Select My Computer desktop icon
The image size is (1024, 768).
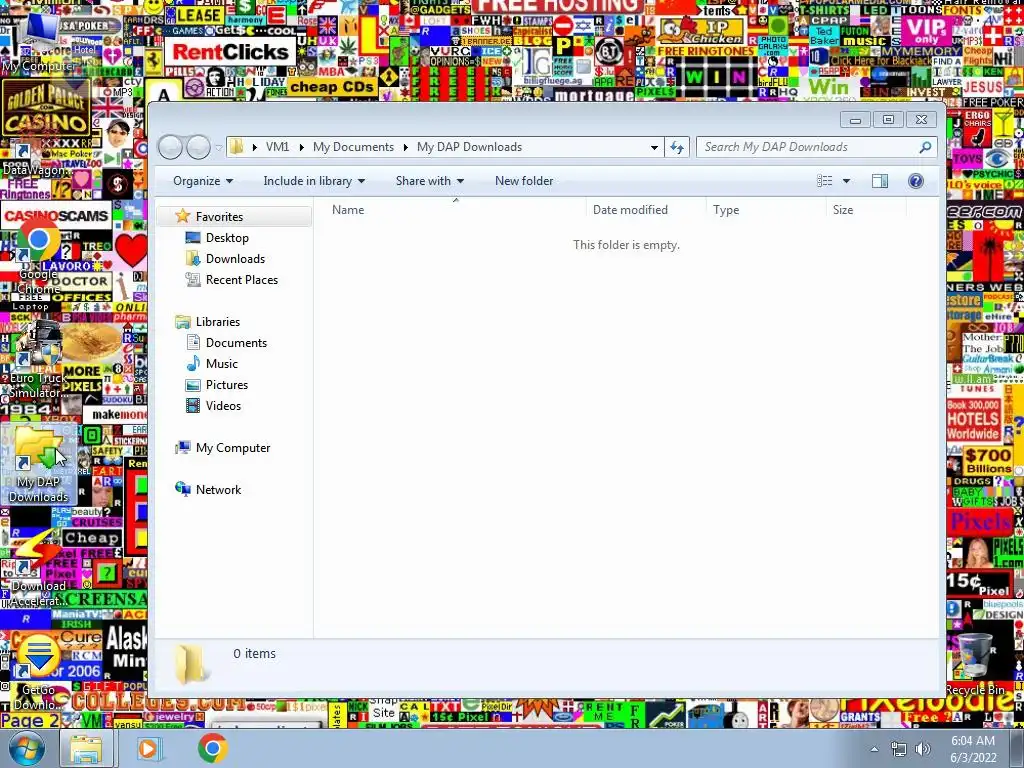38,42
